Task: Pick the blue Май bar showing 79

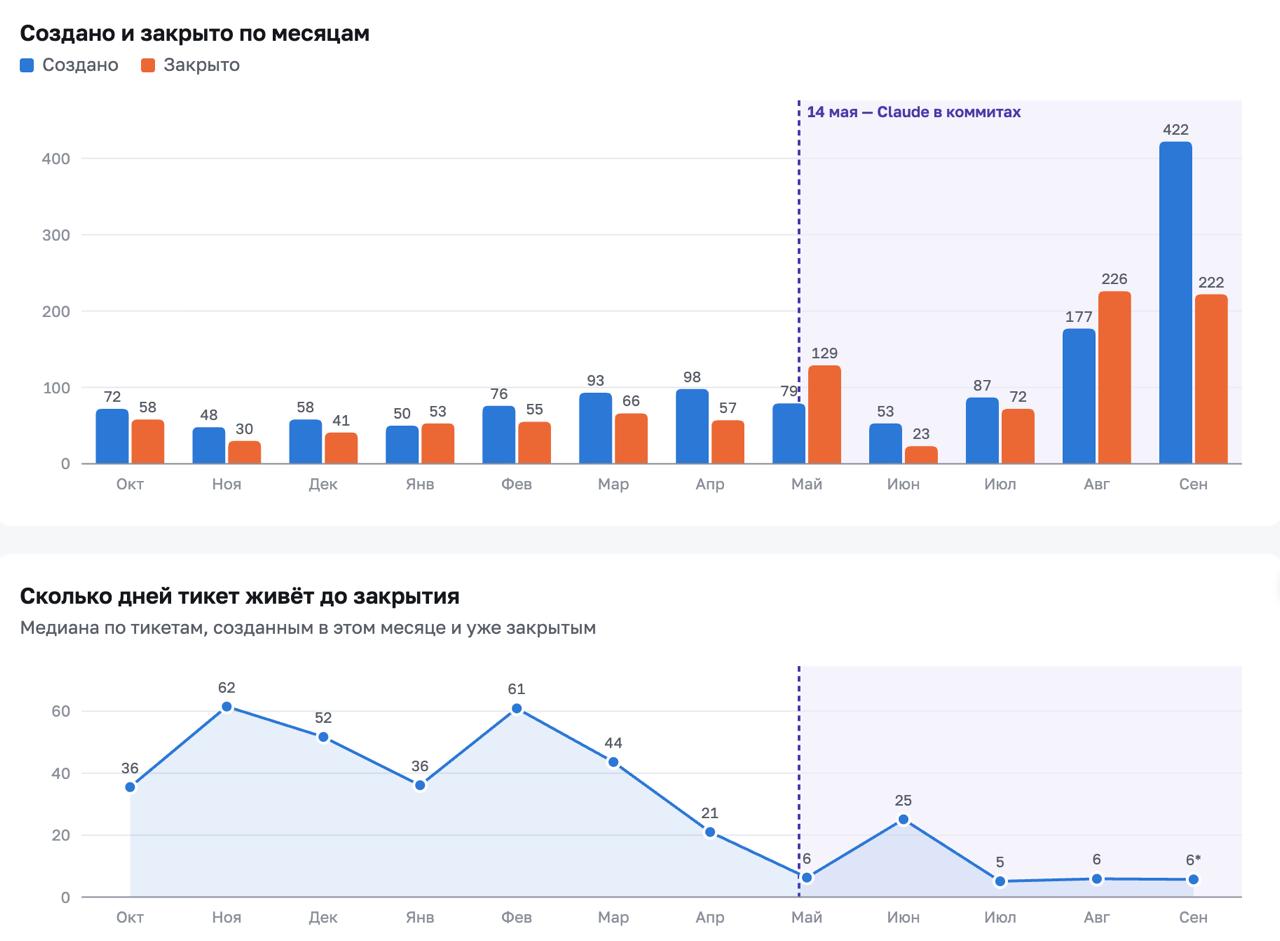Action: click(x=789, y=434)
